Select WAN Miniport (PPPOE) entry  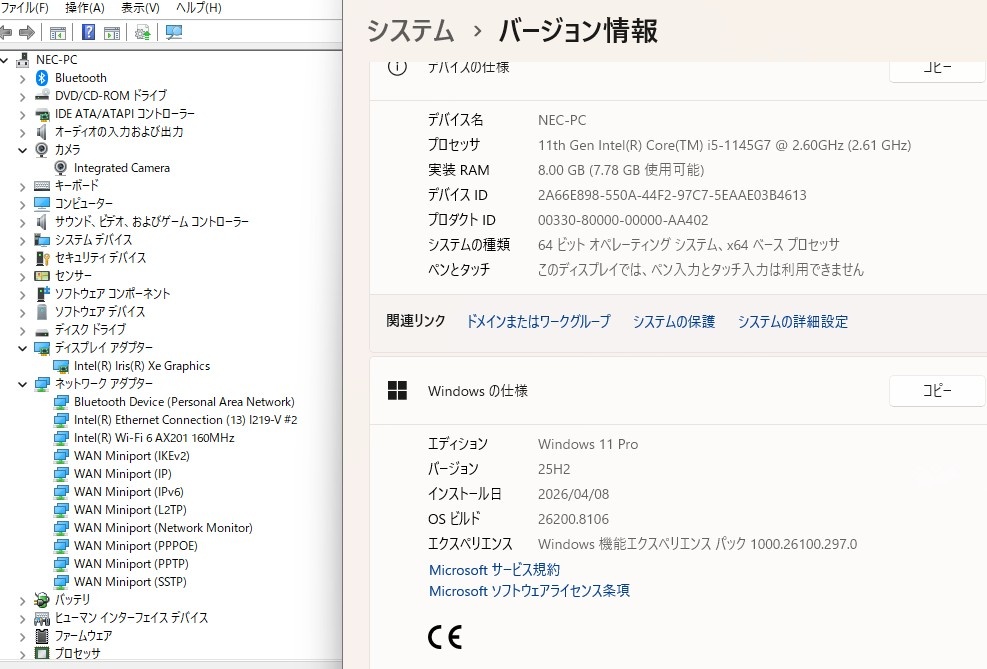pos(135,546)
